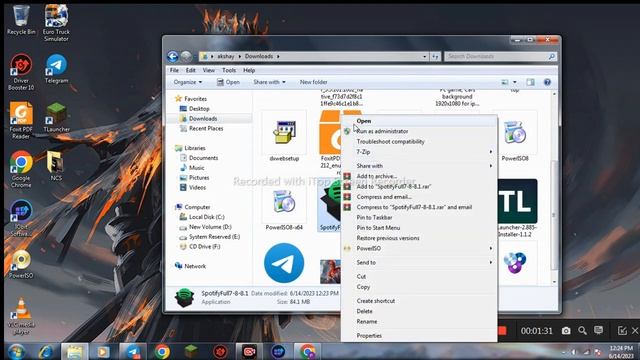
Task: Take a screenshot with recorder camera icon
Action: click(x=566, y=331)
